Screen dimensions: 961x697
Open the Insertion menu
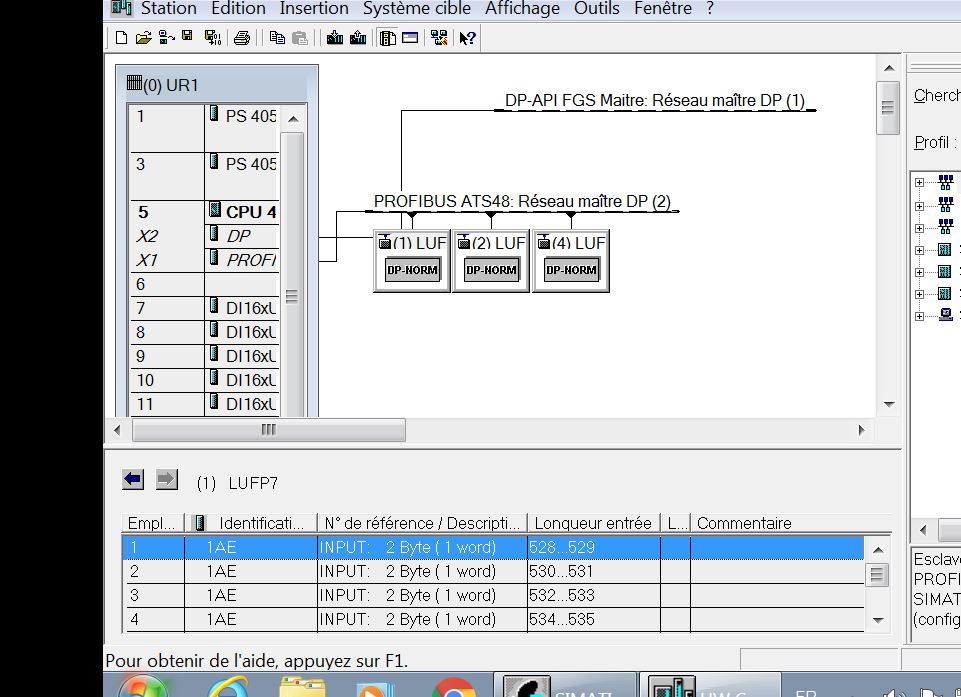314,9
